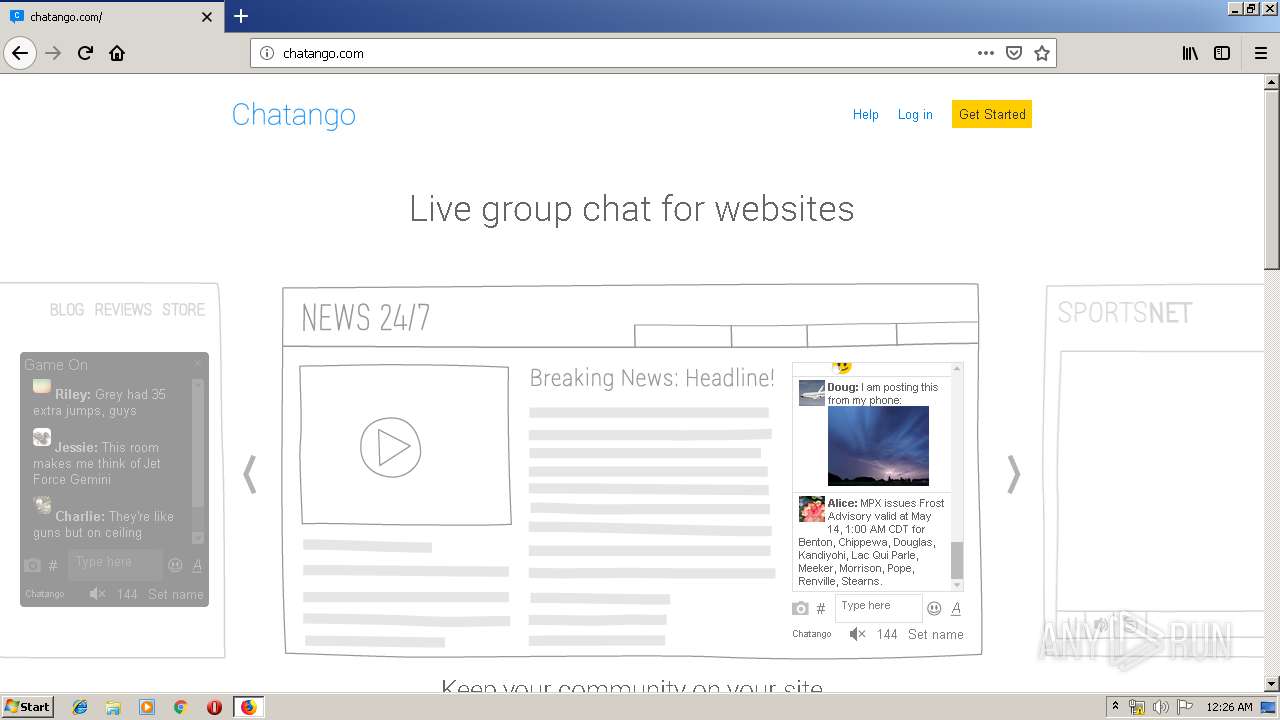Image resolution: width=1280 pixels, height=720 pixels.
Task: Mute sound in the News chat box
Action: 857,634
